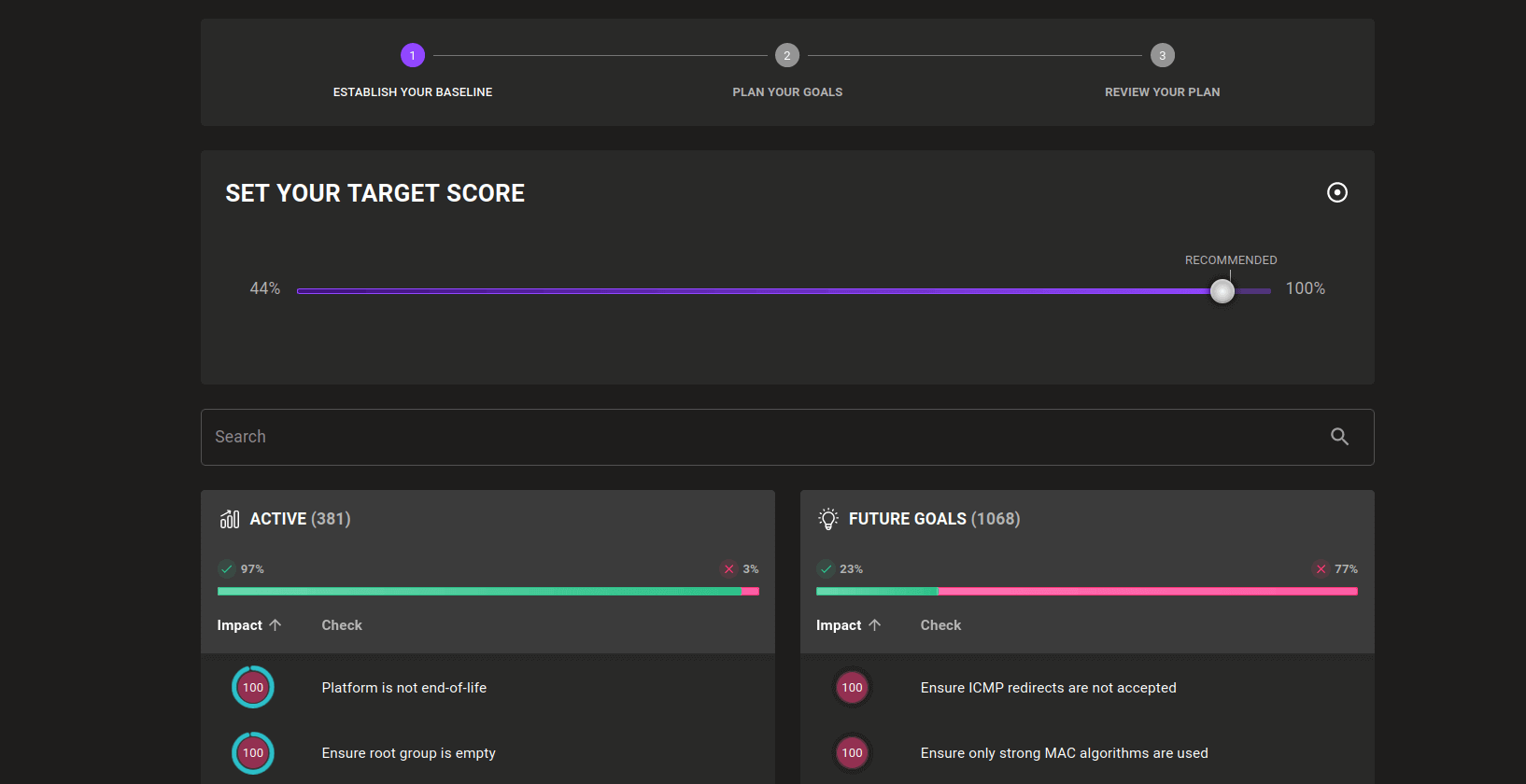Go to step 2 Plan Your Goals

coord(787,56)
